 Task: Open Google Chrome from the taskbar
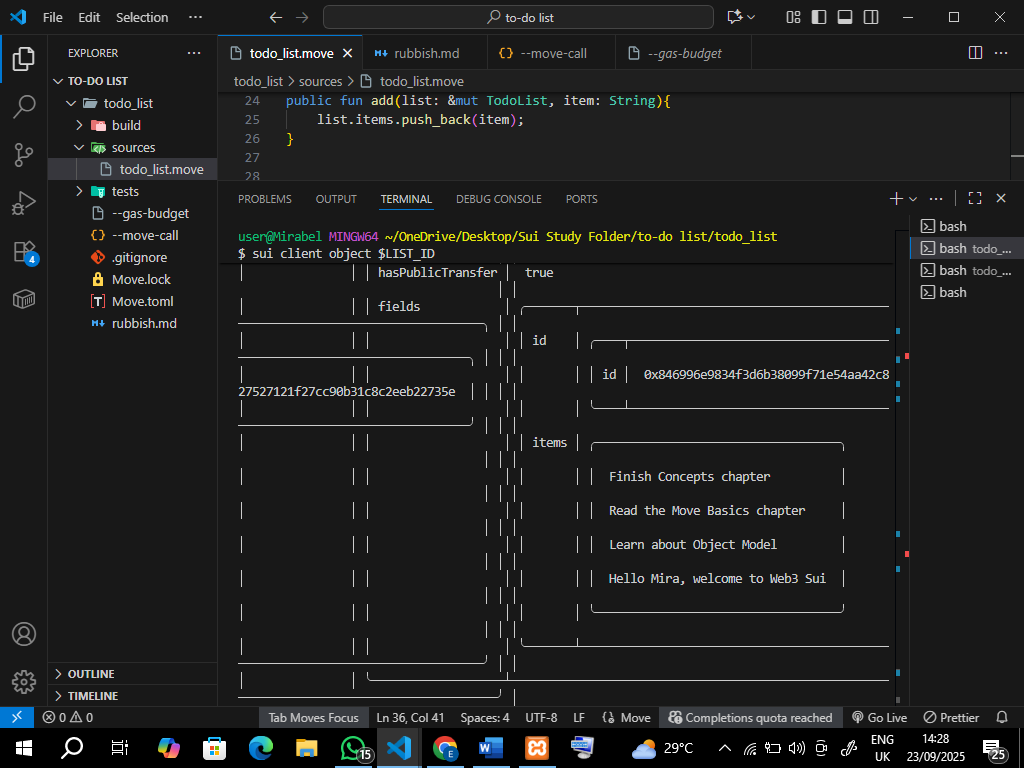point(445,748)
